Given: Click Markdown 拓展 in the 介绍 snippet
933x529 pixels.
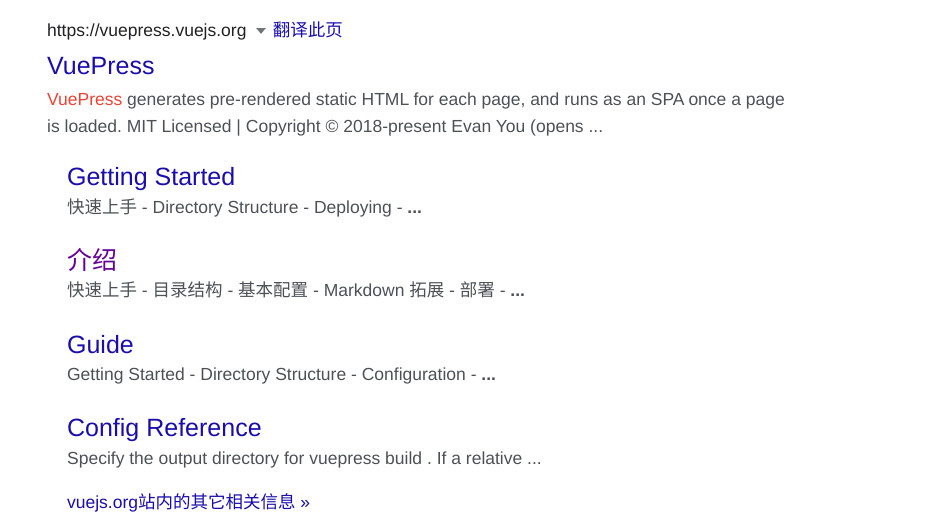Looking at the screenshot, I should pyautogui.click(x=384, y=290).
